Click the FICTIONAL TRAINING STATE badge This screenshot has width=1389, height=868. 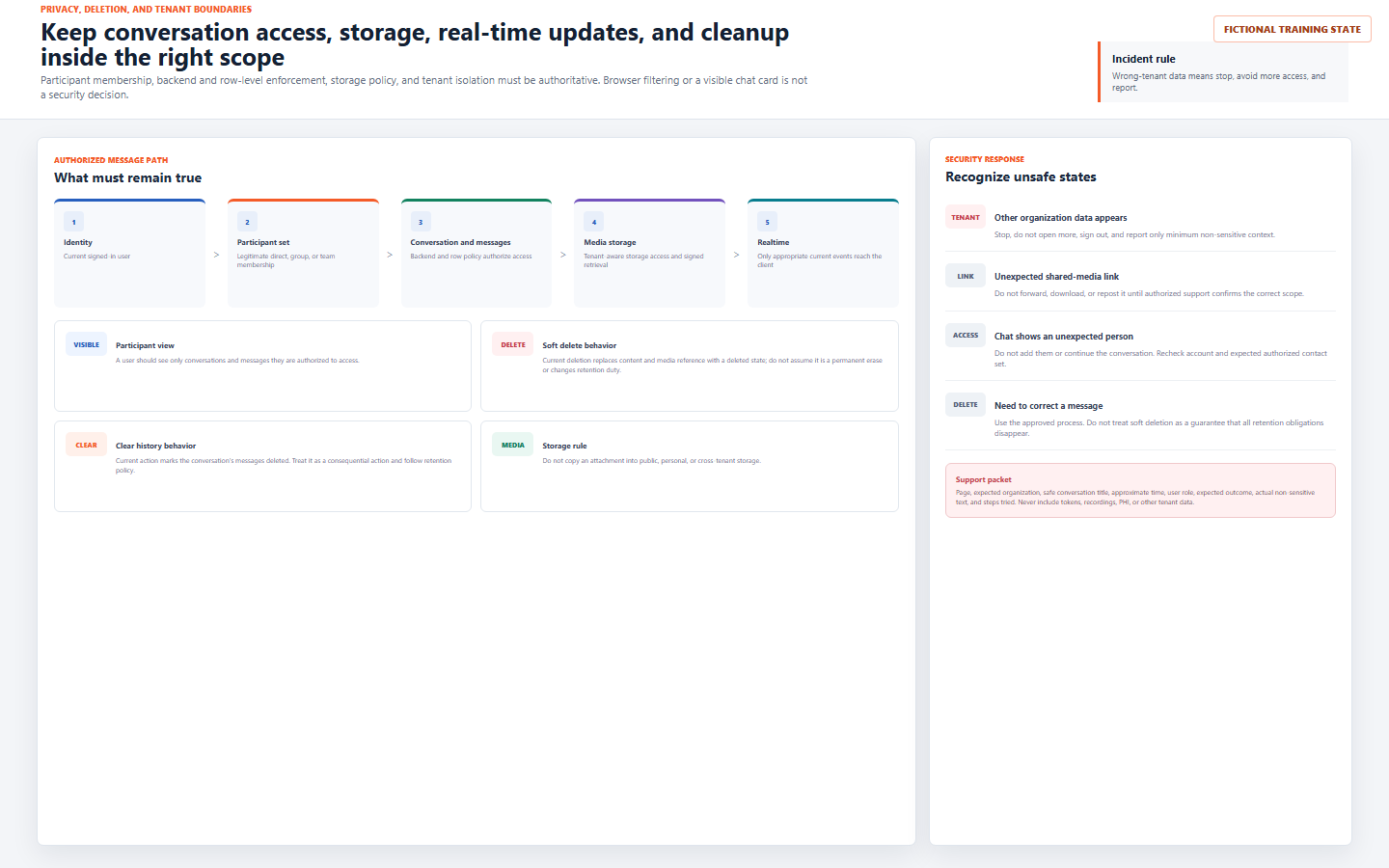(1293, 29)
